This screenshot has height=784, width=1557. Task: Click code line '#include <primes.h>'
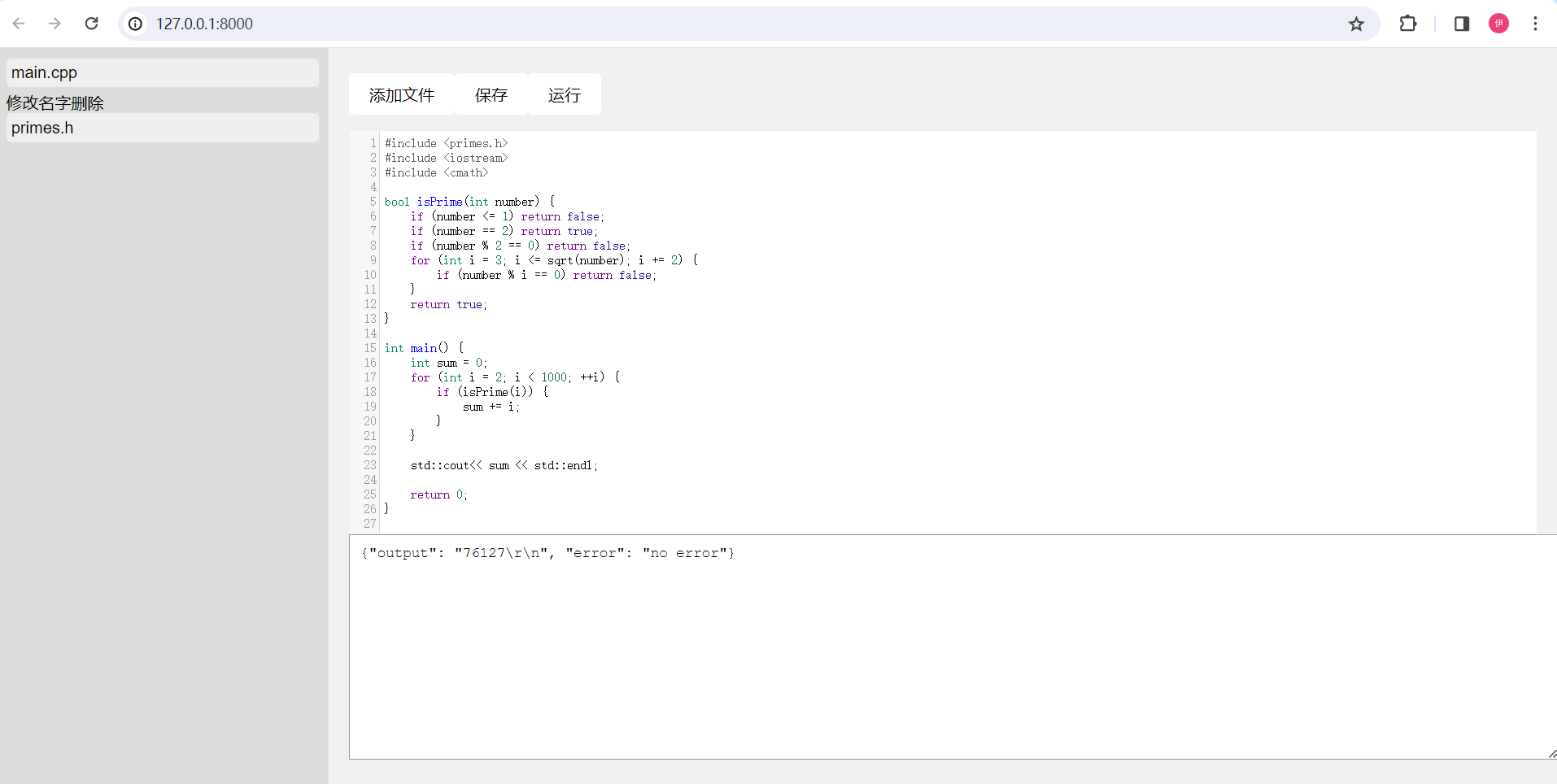pos(446,143)
